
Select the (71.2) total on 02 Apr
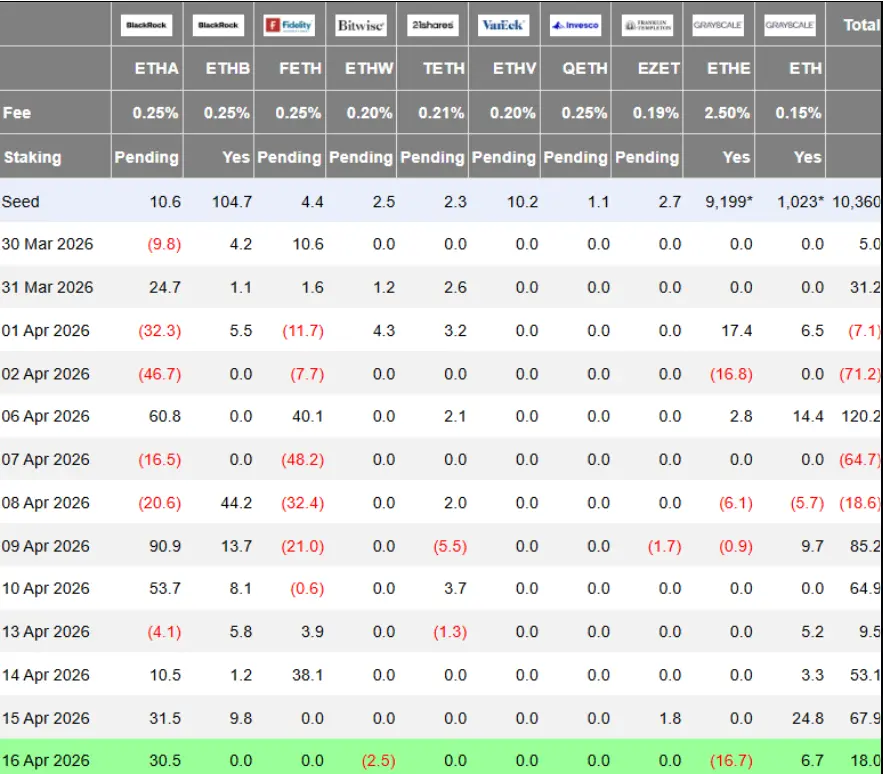tap(860, 374)
